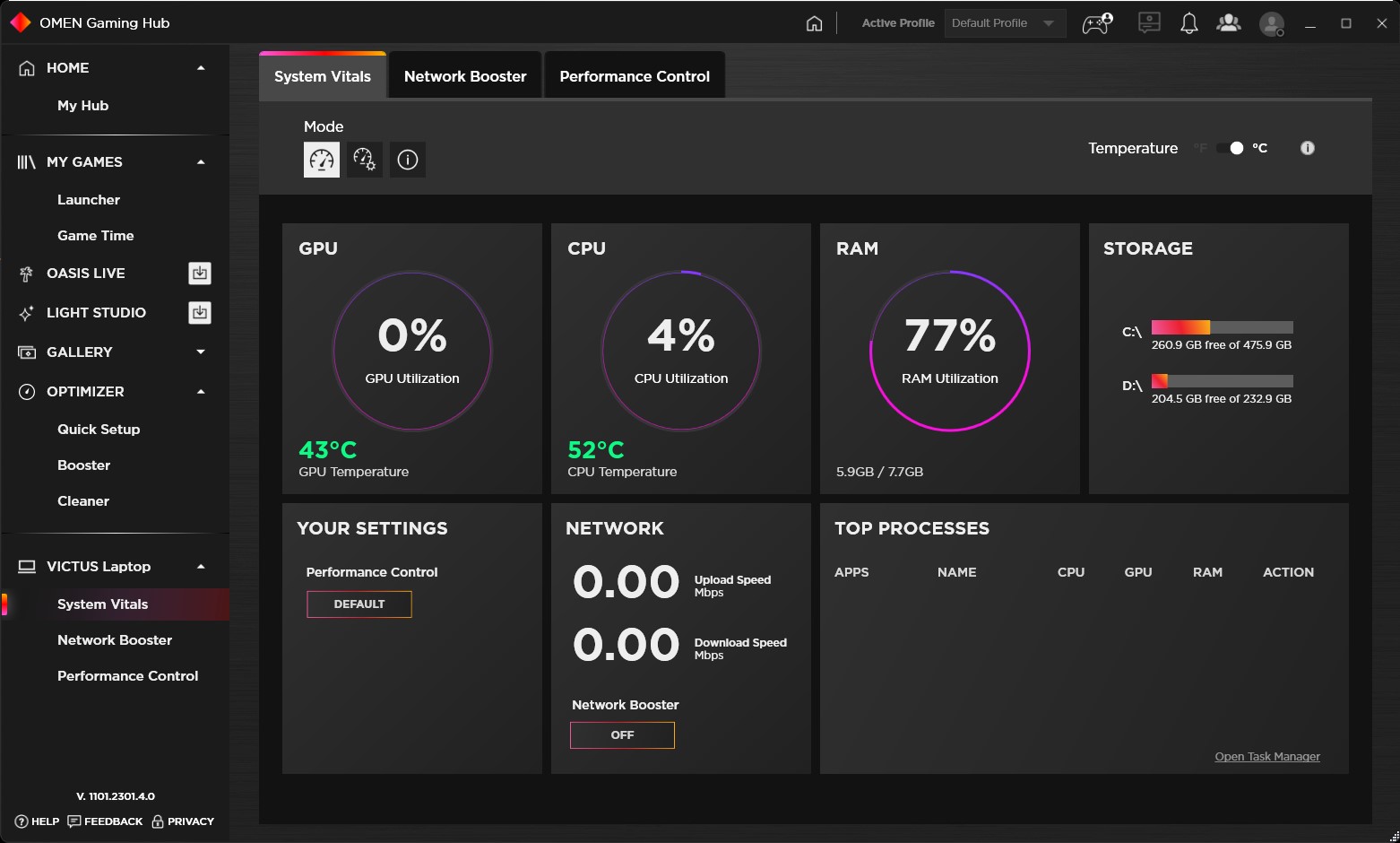Toggle Temperature unit switch between °F and °C
Viewport: 1400px width, 843px height.
click(1230, 148)
